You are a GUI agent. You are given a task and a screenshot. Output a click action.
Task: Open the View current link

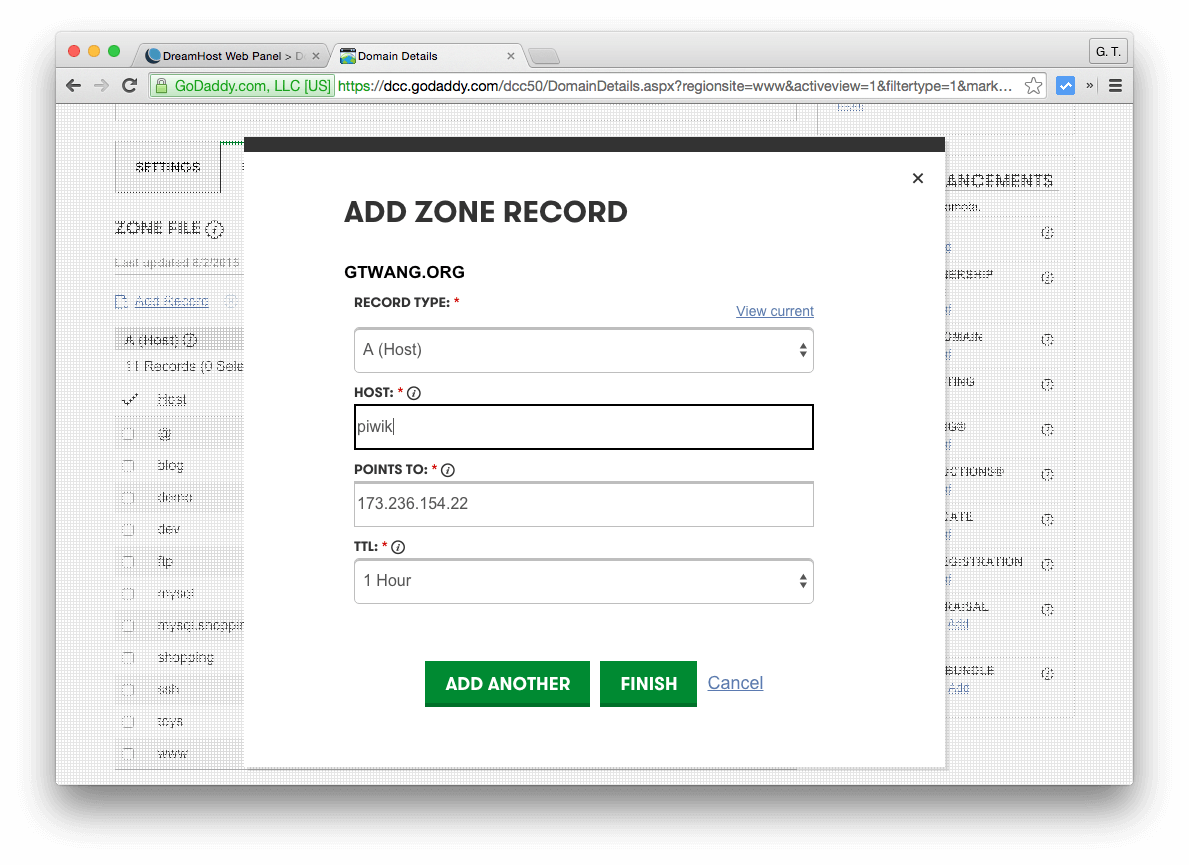pos(774,311)
